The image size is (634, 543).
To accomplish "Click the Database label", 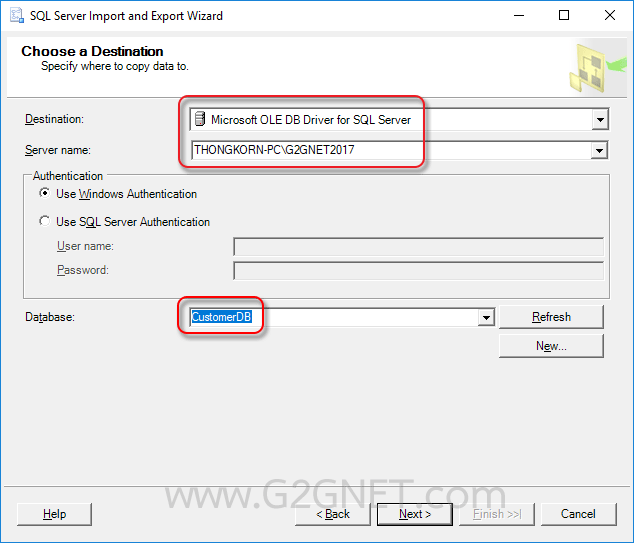I will [50, 317].
